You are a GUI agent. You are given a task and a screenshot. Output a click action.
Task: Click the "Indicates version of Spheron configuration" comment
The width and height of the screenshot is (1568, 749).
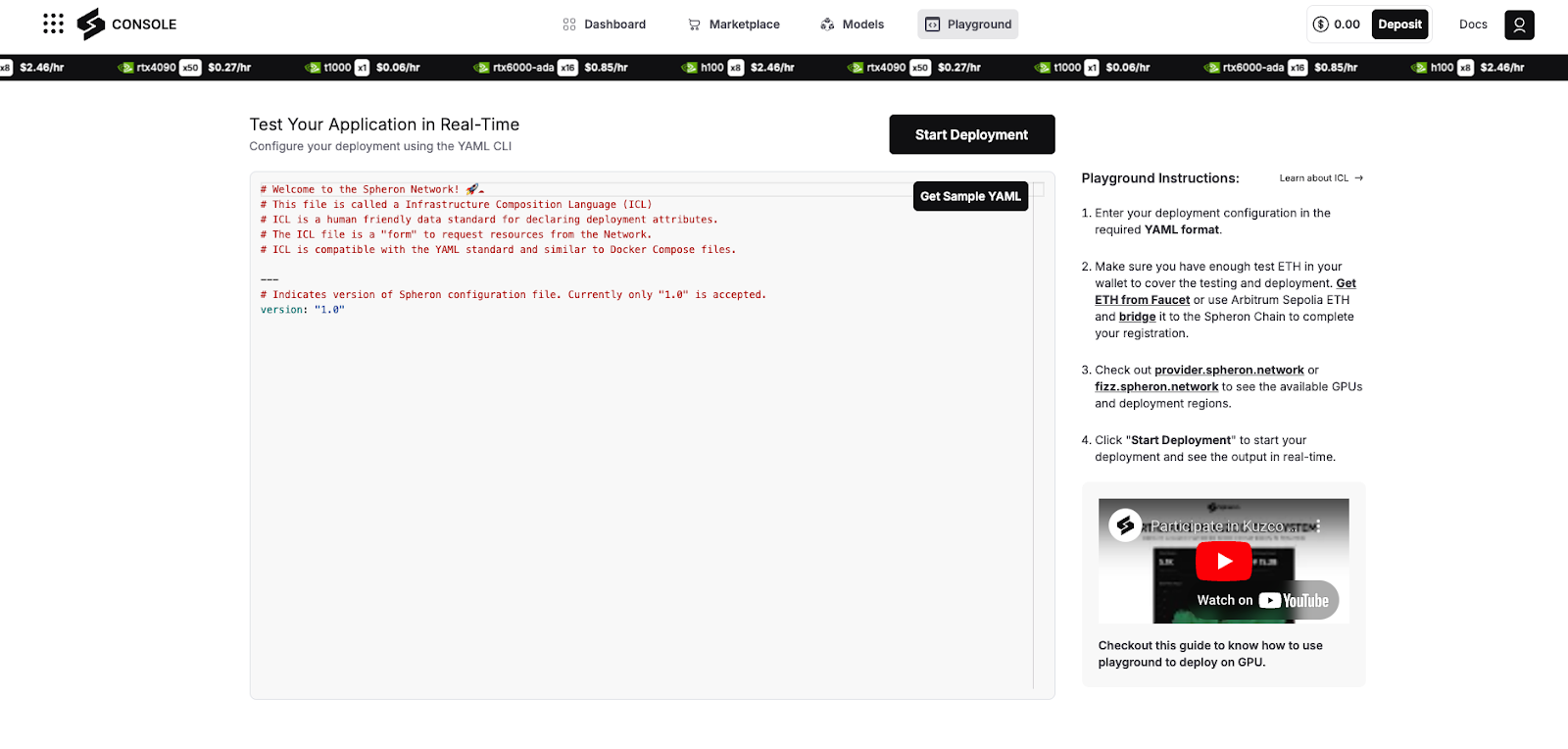pos(513,295)
